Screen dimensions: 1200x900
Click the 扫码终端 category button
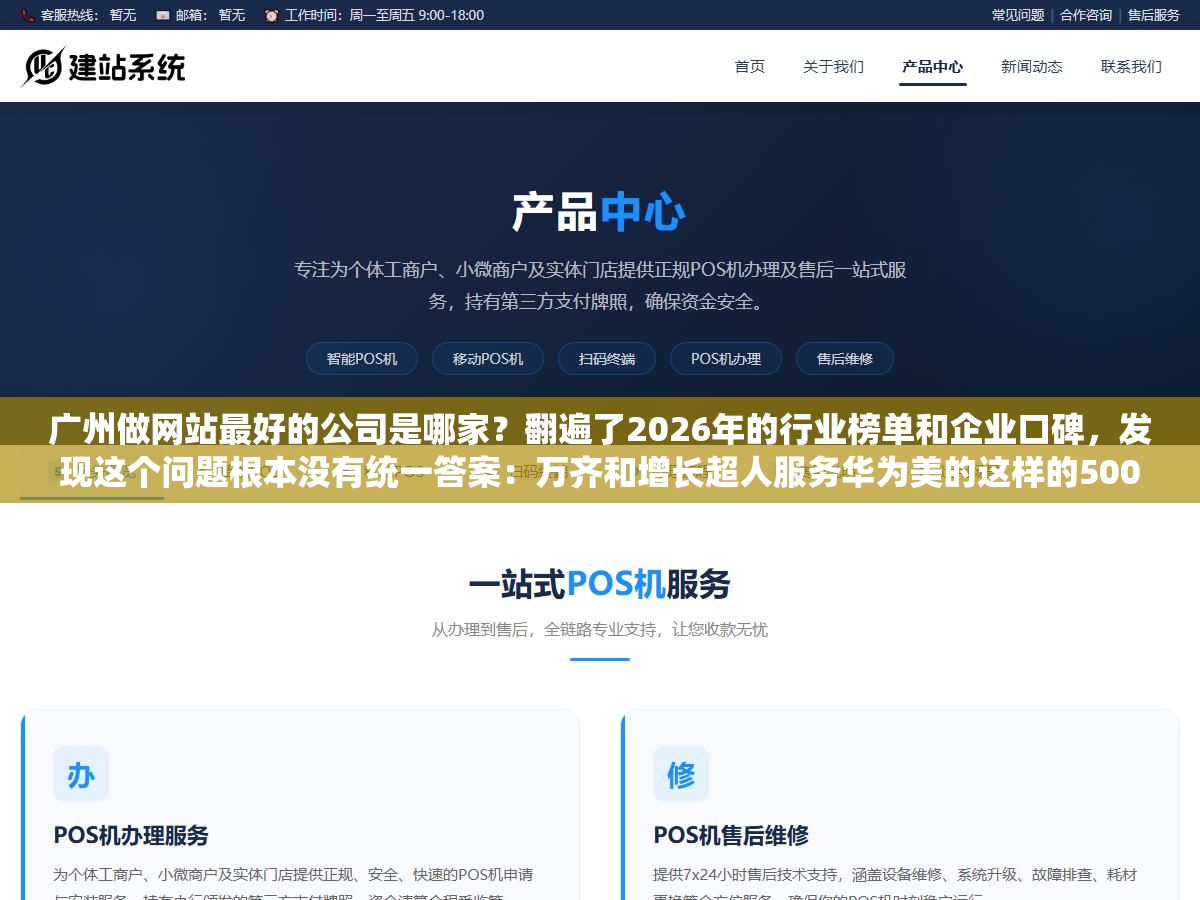[607, 359]
